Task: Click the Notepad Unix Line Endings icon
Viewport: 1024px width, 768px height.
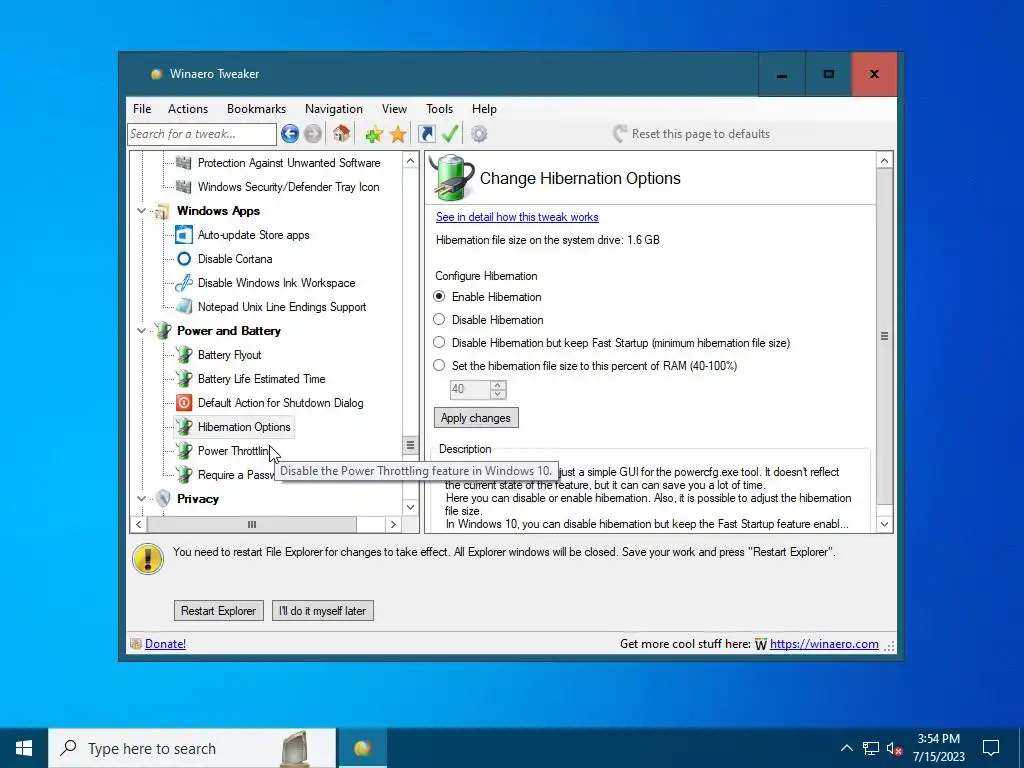Action: click(184, 307)
